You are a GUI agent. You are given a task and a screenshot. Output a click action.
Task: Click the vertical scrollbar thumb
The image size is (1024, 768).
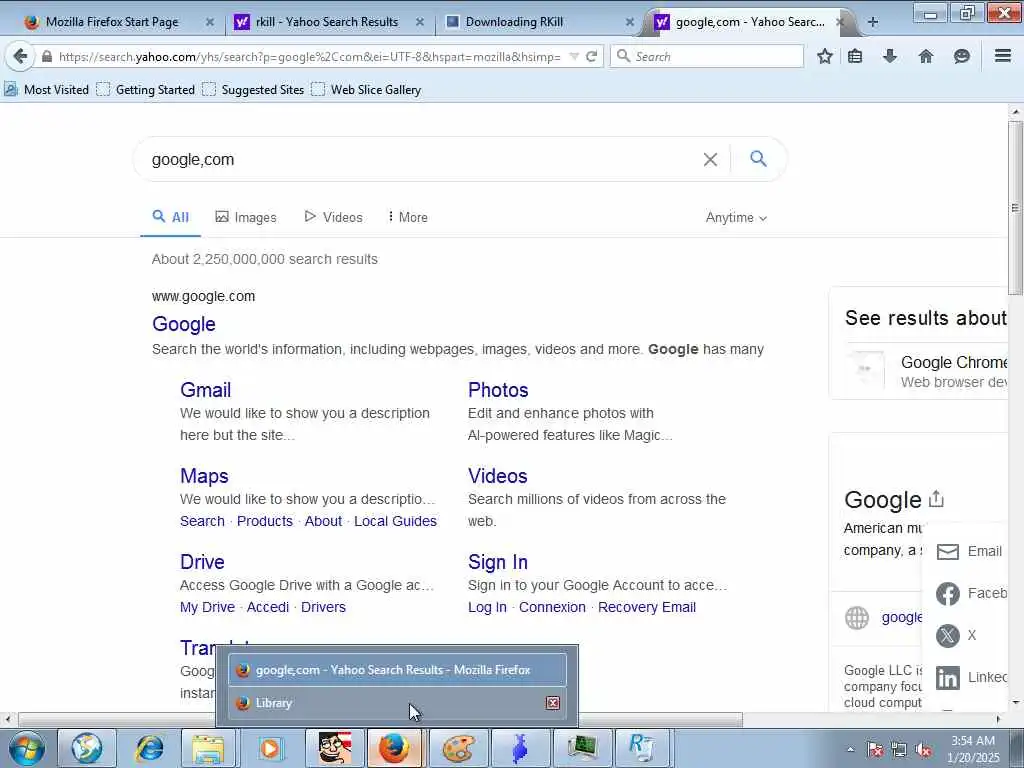(x=1015, y=208)
